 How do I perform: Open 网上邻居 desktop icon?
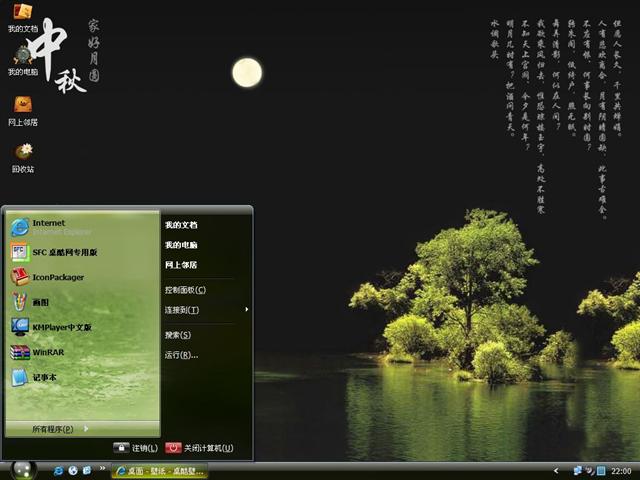[x=23, y=111]
